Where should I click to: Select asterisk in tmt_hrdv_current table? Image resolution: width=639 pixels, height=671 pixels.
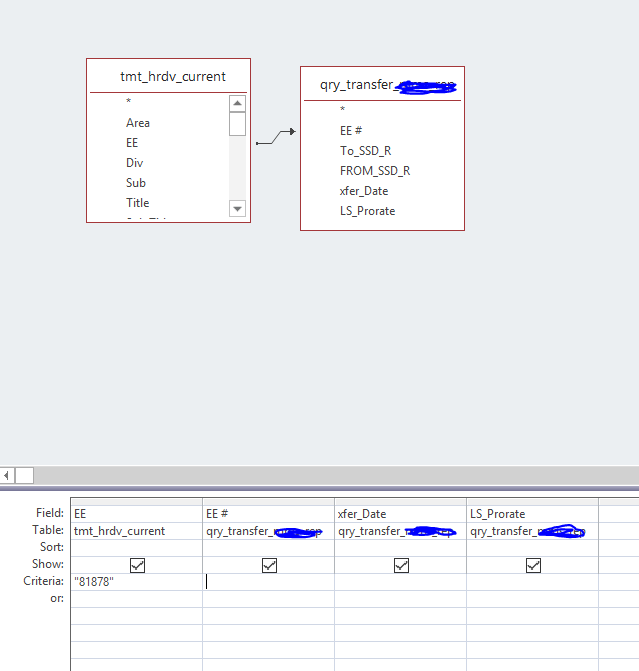point(128,101)
